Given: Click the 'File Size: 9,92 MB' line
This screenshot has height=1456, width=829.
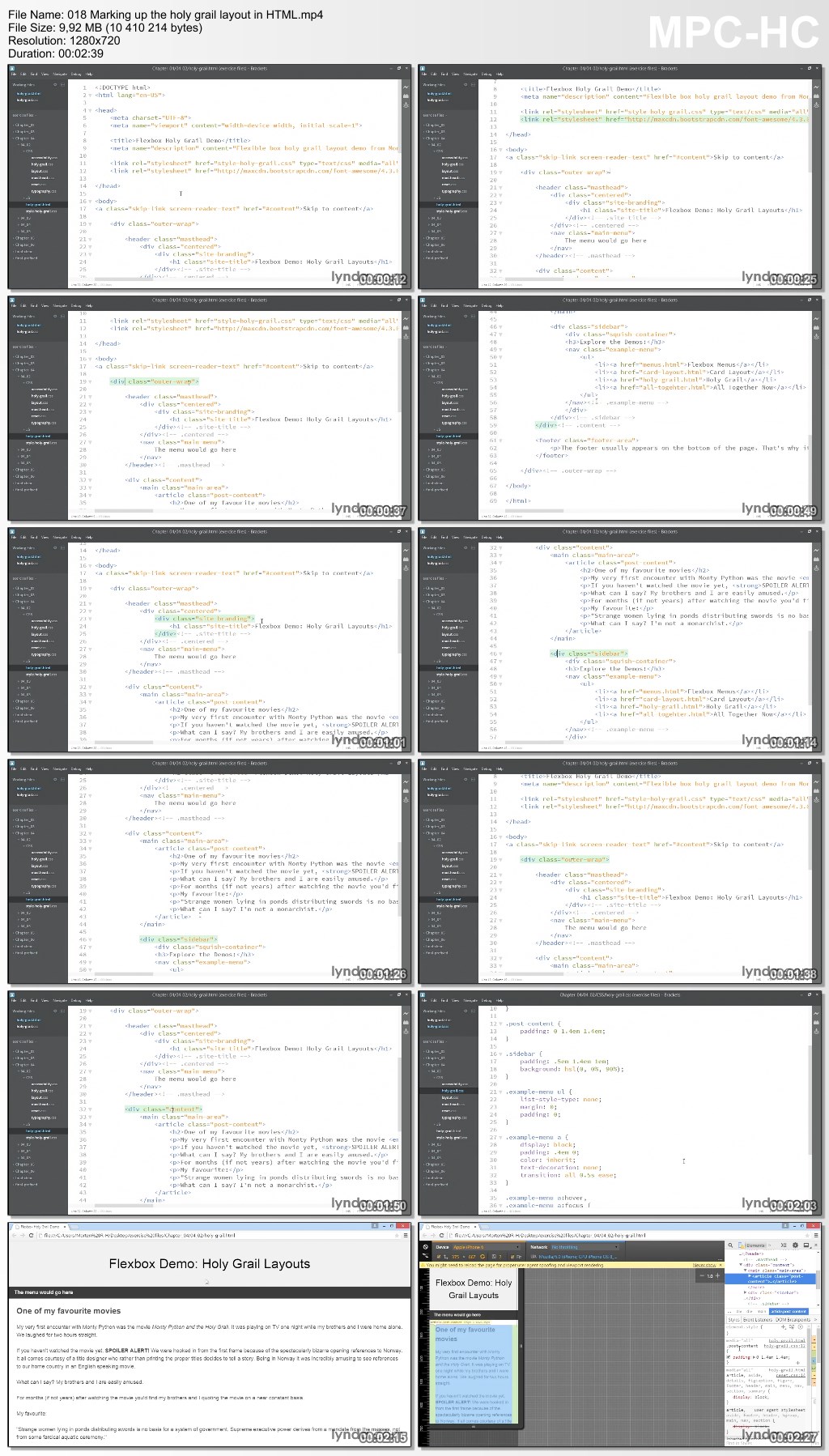Looking at the screenshot, I should pyautogui.click(x=105, y=28).
